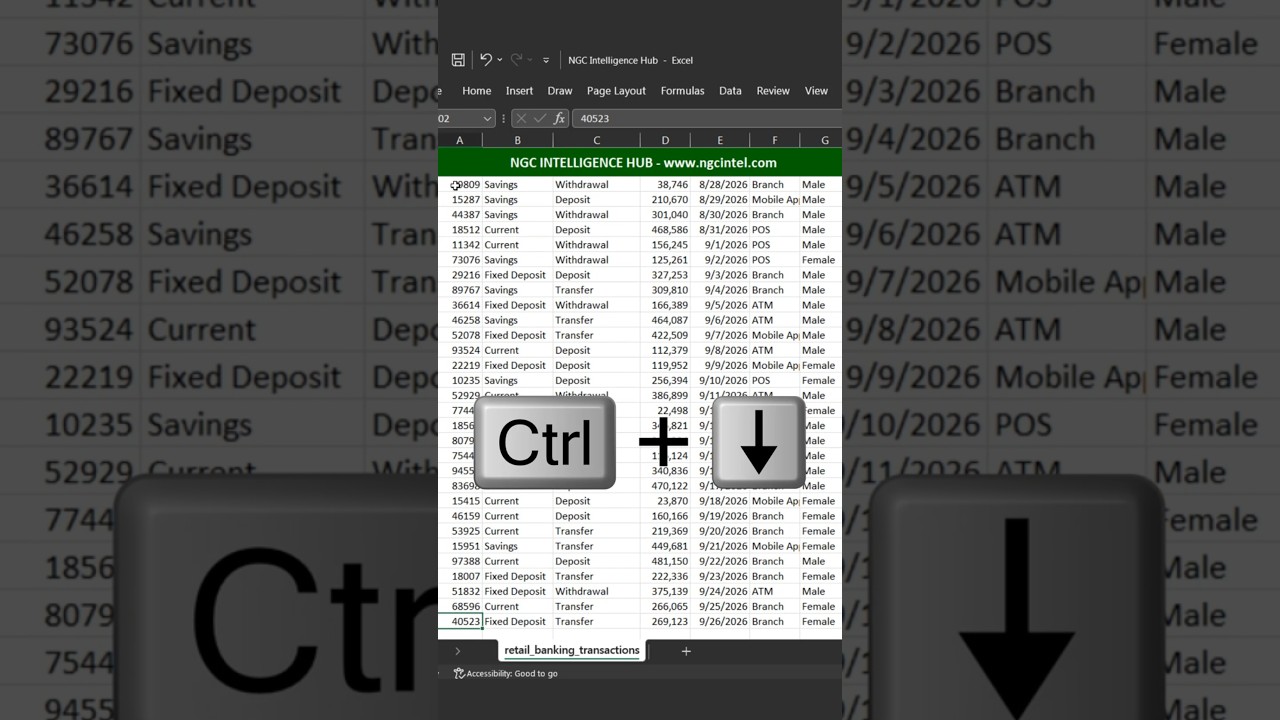
Task: Open the View ribbon tab
Action: [816, 91]
